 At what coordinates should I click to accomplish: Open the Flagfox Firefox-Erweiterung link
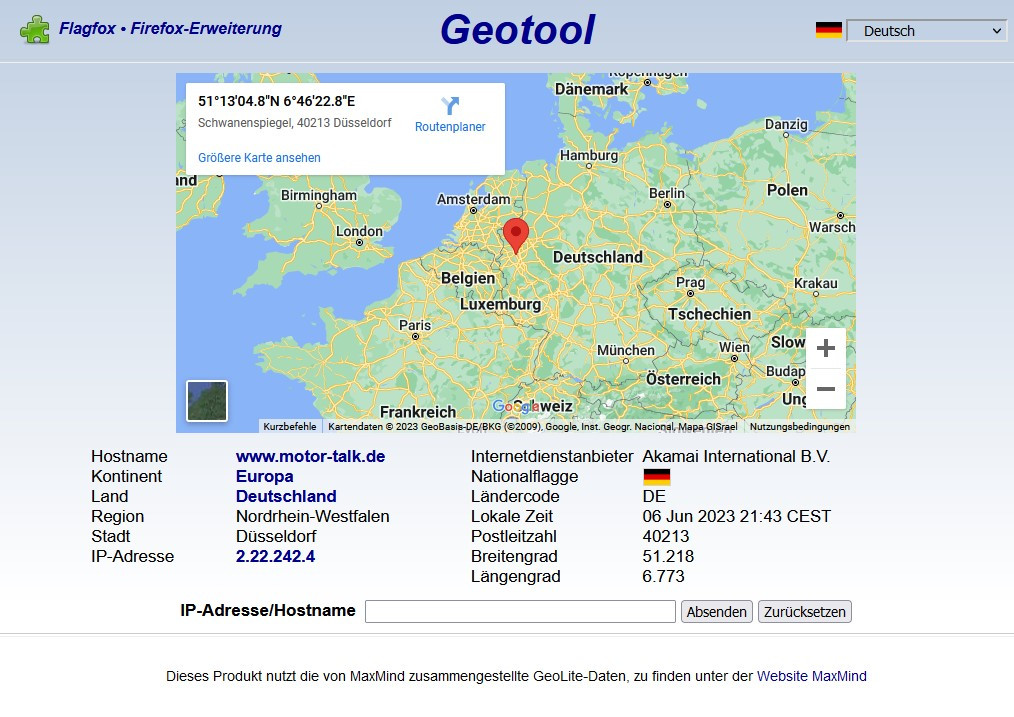pos(170,29)
